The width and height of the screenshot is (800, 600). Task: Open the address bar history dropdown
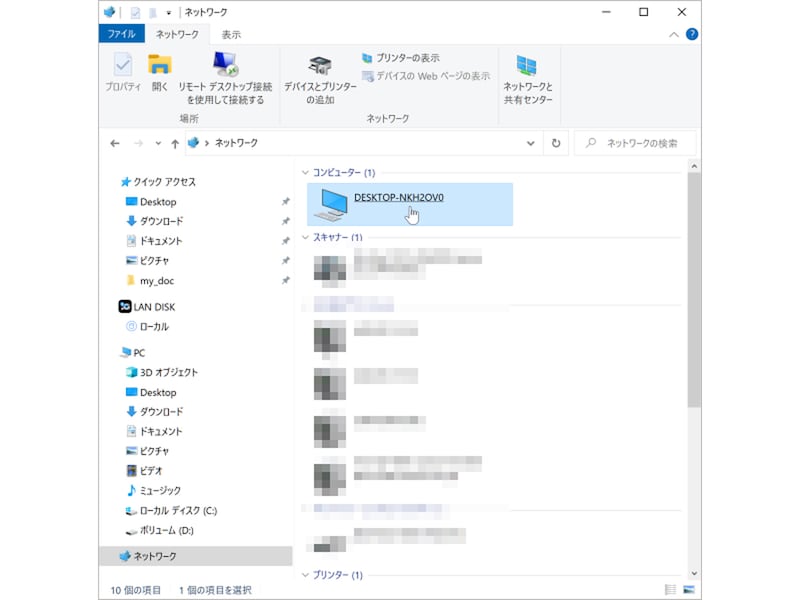[531, 143]
